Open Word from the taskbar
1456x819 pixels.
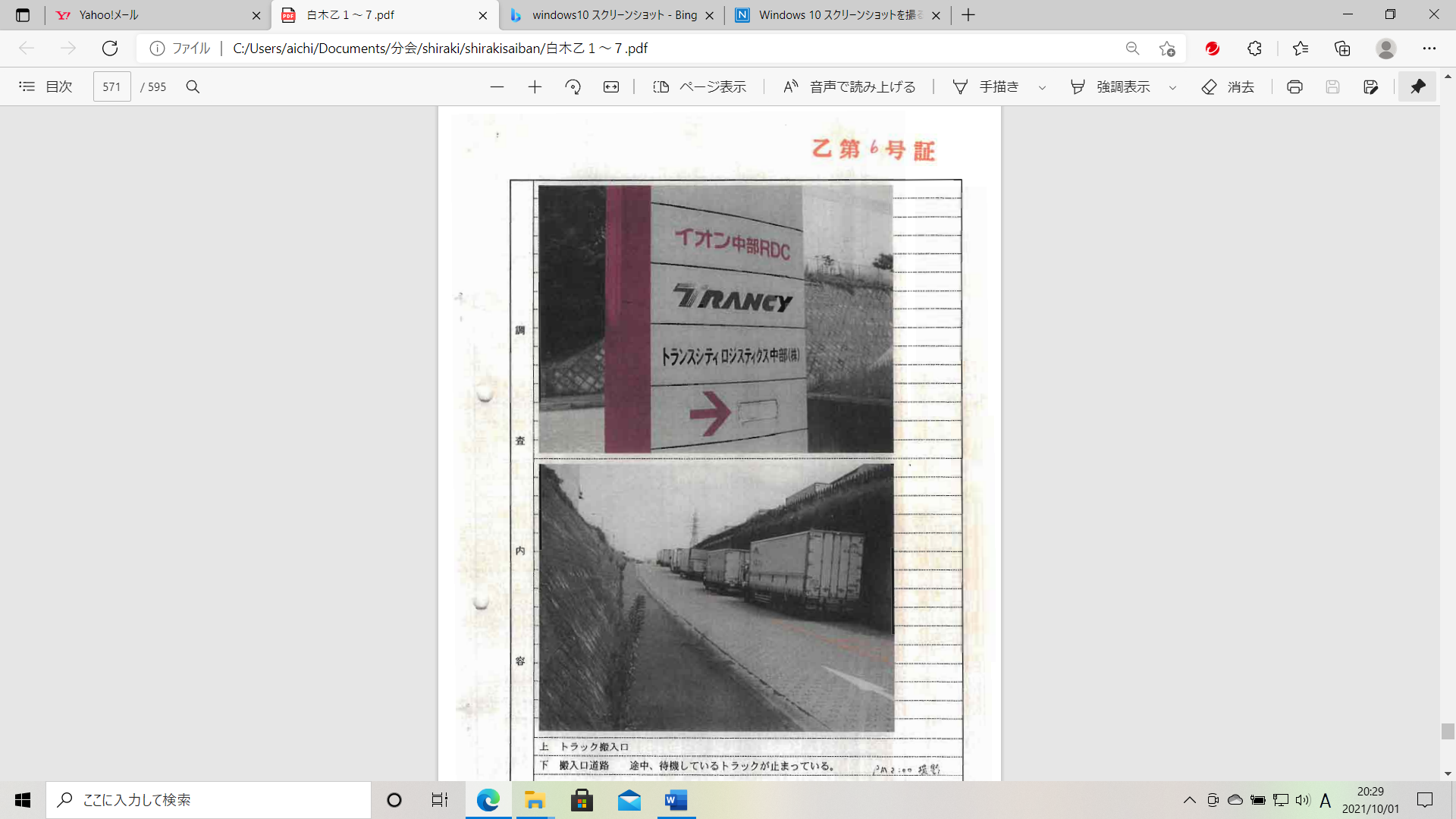[676, 800]
